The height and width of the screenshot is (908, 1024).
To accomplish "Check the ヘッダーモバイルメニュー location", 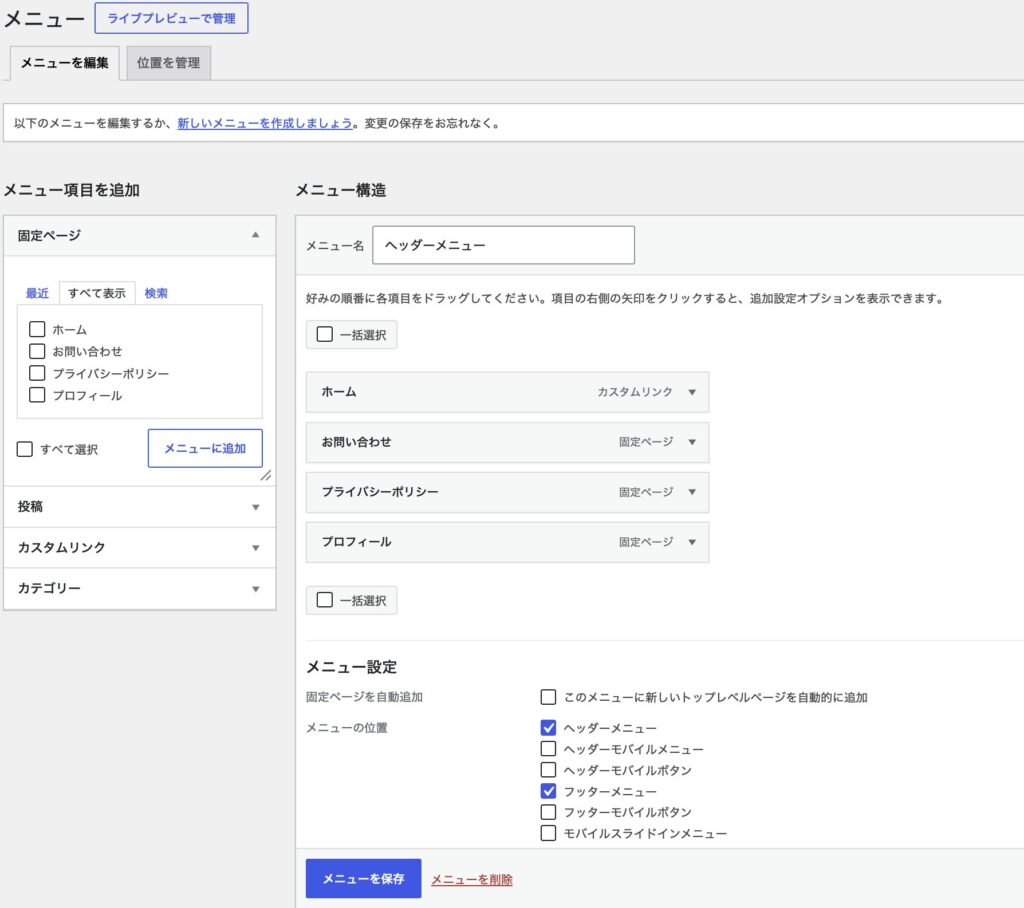I will click(549, 749).
